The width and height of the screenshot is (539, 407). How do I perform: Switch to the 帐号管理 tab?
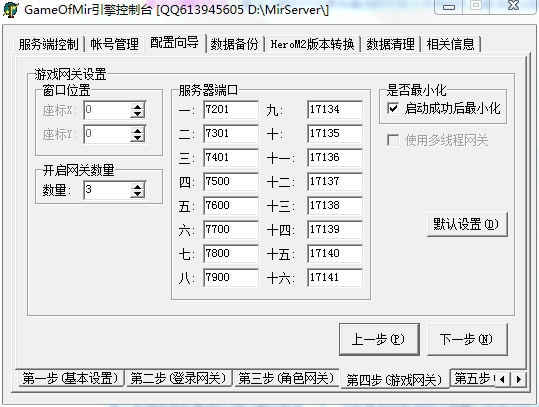point(114,44)
